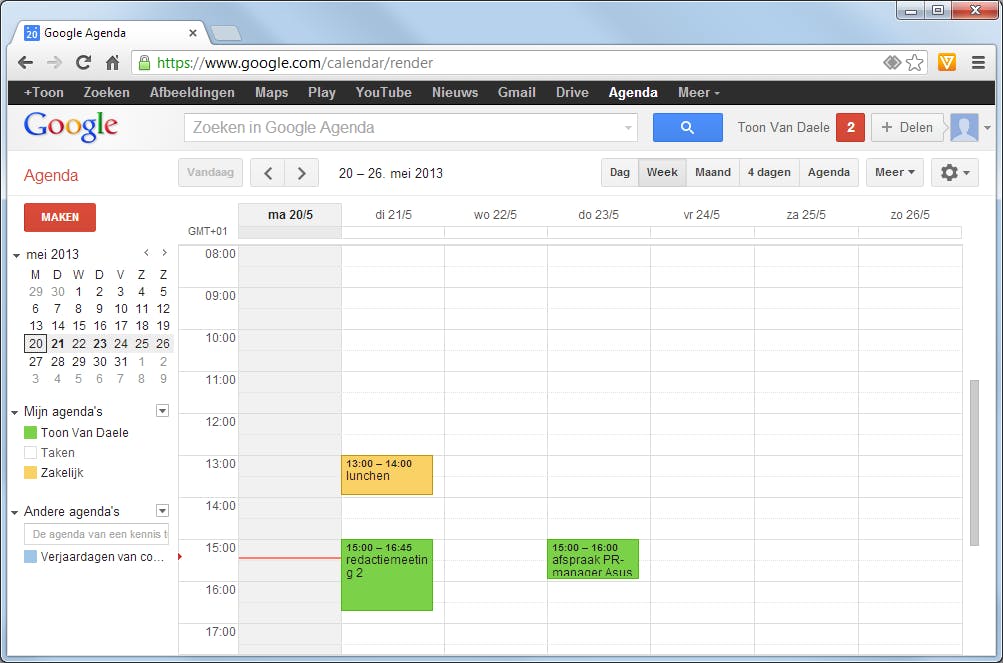
Task: Open browser home page icon
Action: pos(113,63)
